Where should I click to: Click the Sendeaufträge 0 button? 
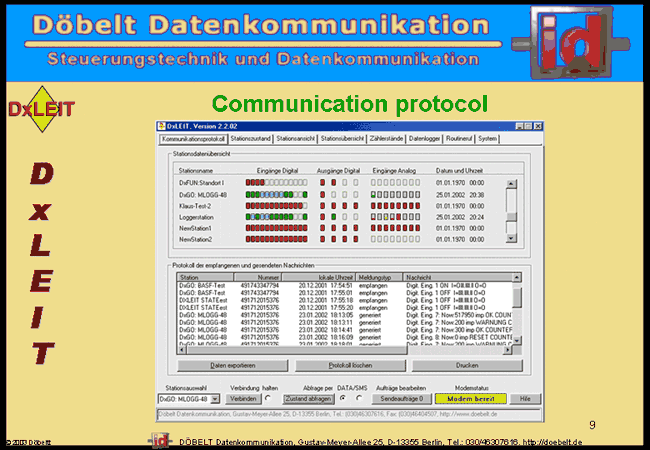pyautogui.click(x=402, y=399)
